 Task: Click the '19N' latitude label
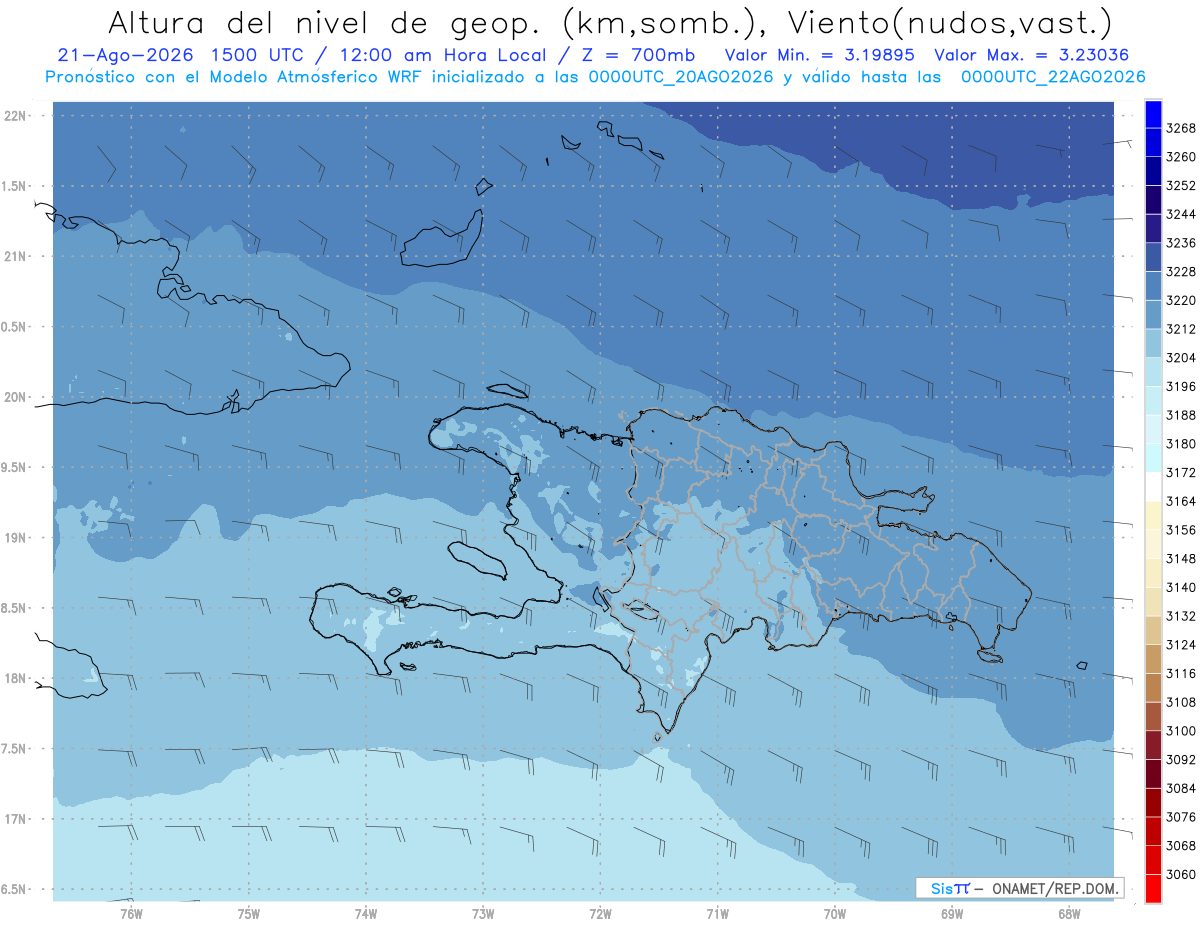click(x=17, y=538)
